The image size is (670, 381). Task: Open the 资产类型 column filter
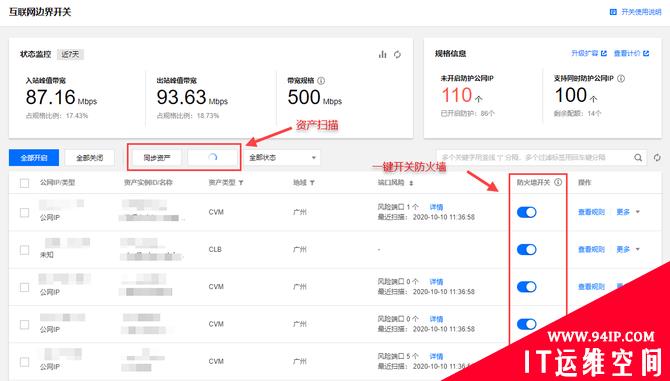241,183
